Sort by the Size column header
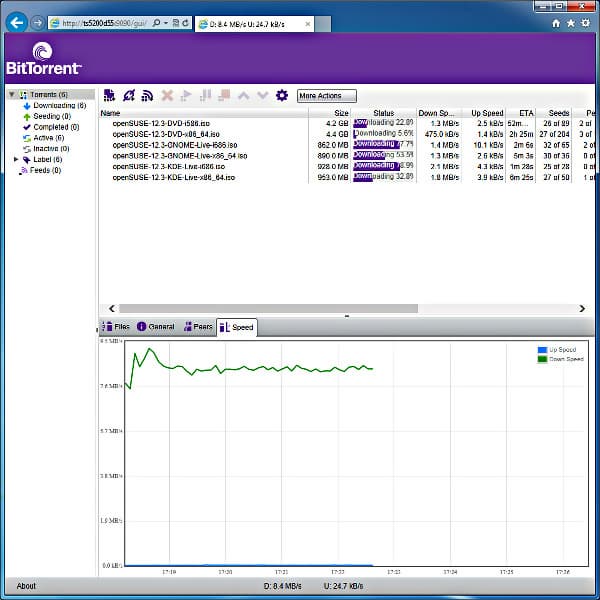The width and height of the screenshot is (600, 600). tap(330, 113)
